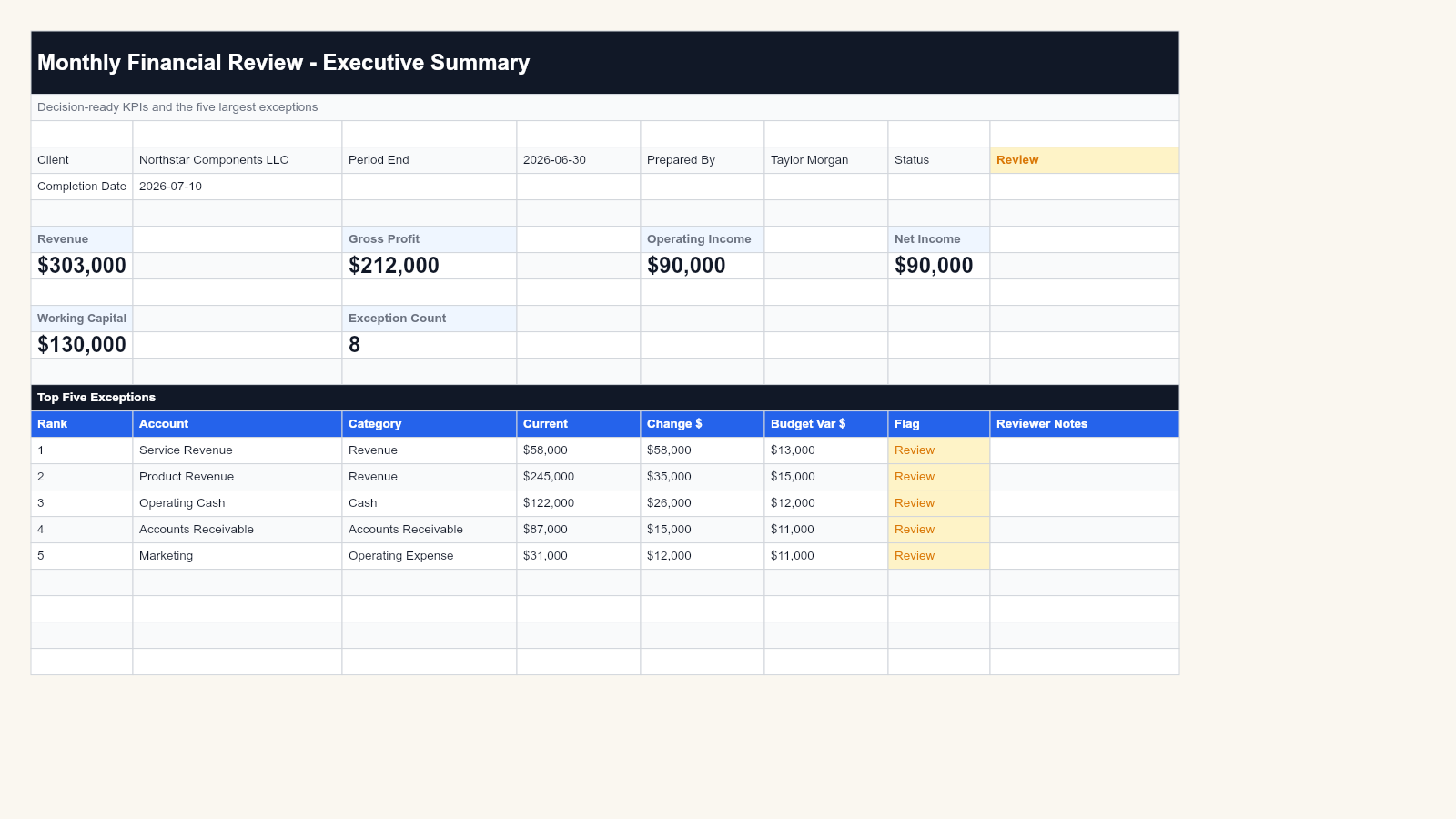
Task: Select the 'Product Revenue' account cell
Action: point(238,477)
